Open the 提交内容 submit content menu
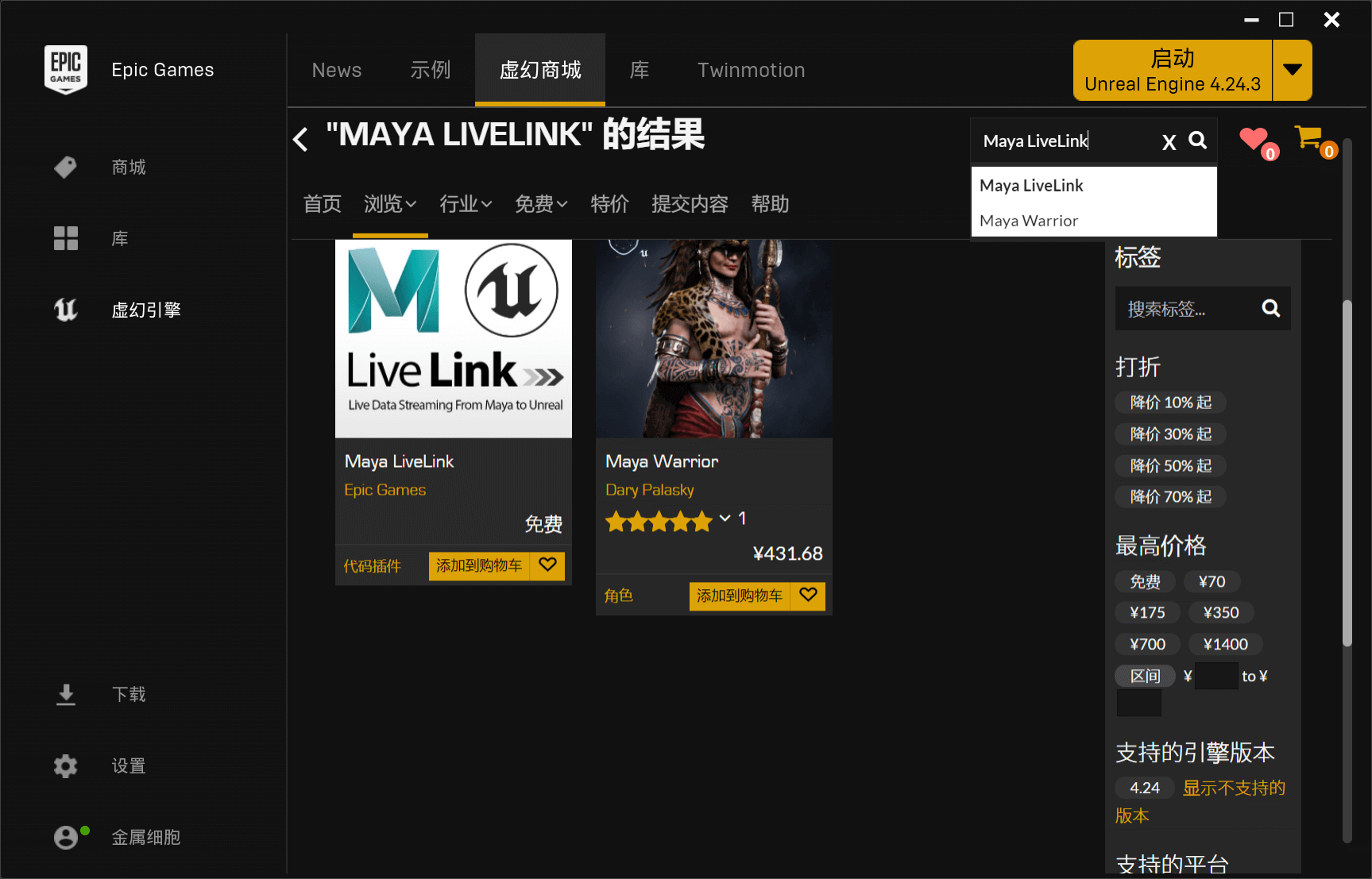Screen dimensions: 1372x879 690,204
